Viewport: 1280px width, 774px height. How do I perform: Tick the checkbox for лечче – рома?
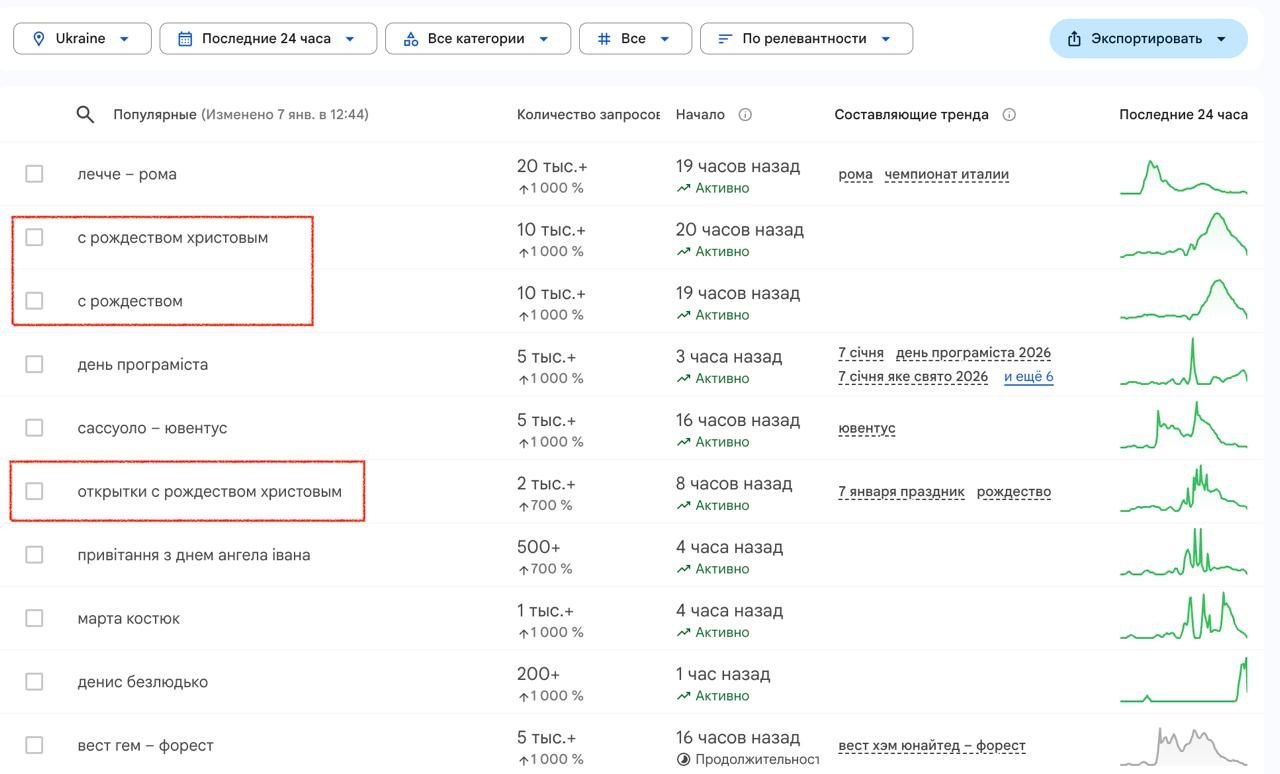[34, 174]
